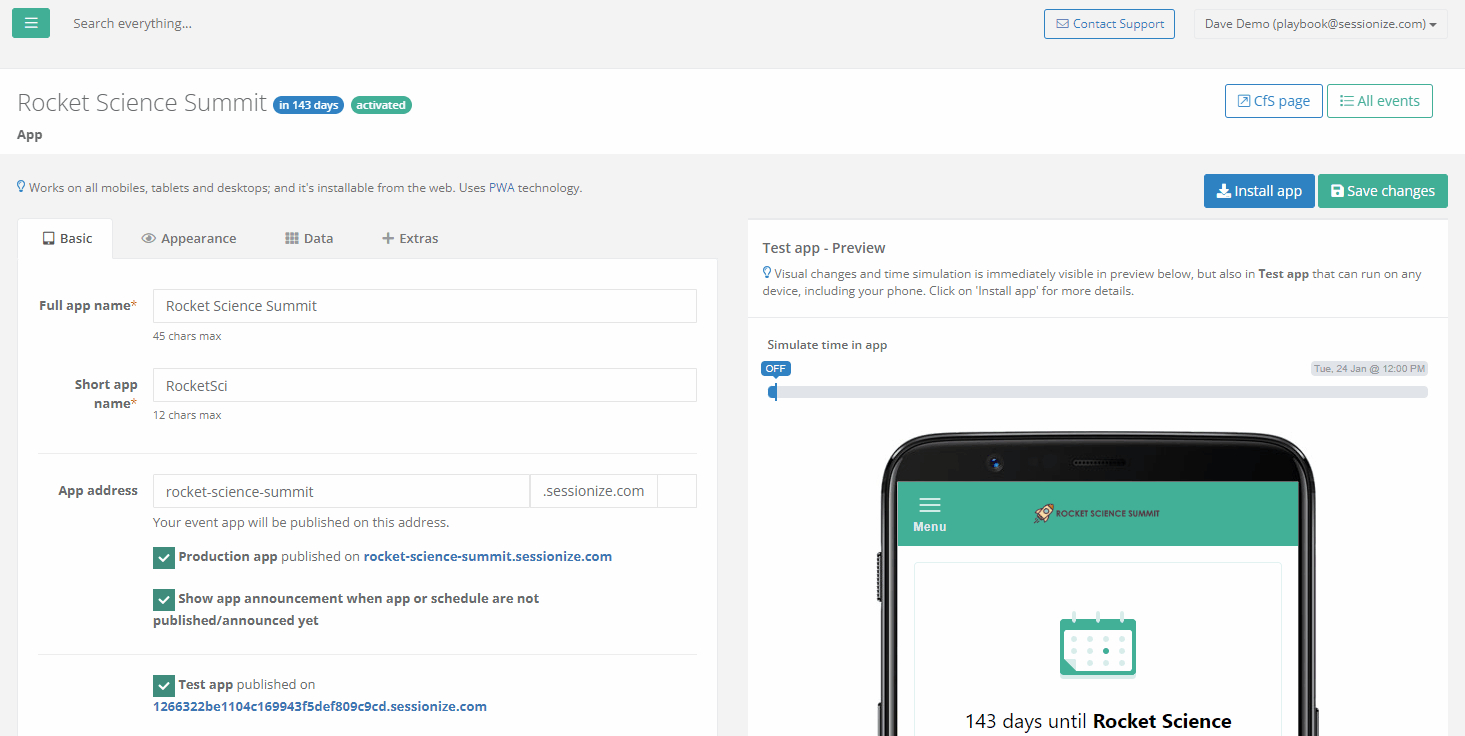The image size is (1465, 736).
Task: Toggle Show app announcement checkbox
Action: (164, 599)
